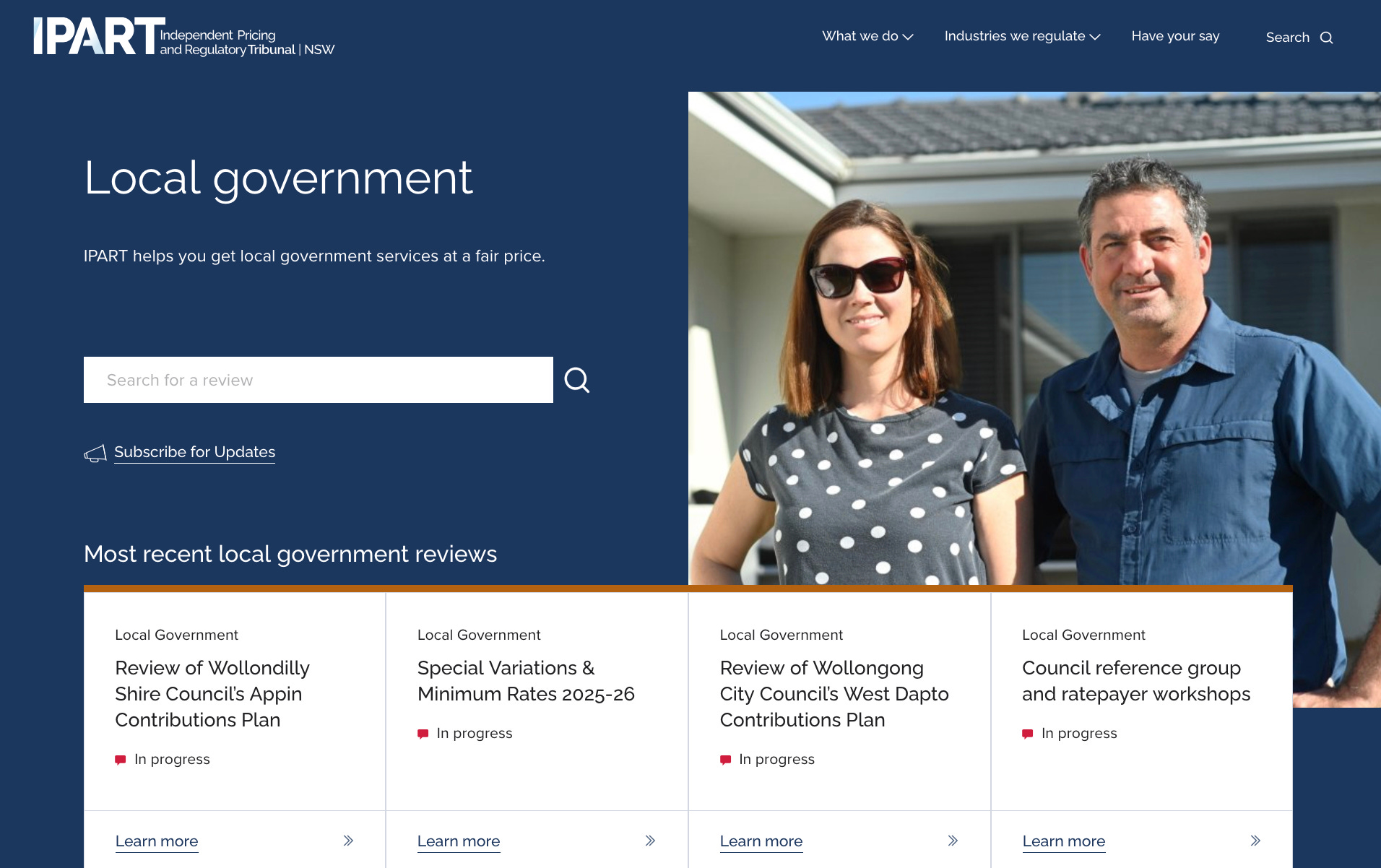Screen dimensions: 1381x868
Task: Click the megaphone icon beside Subscribe for Updates
Action: 95,453
